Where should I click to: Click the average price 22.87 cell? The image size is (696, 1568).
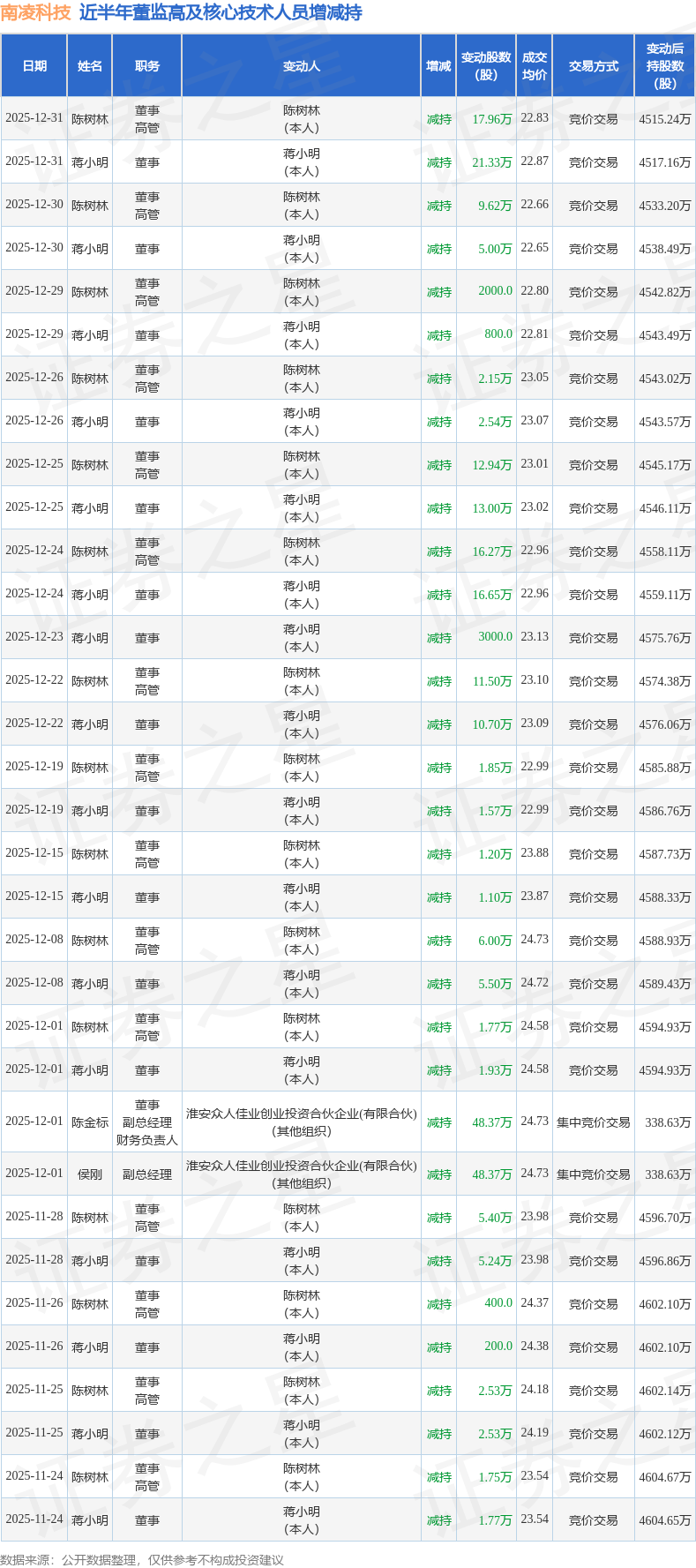(x=535, y=161)
